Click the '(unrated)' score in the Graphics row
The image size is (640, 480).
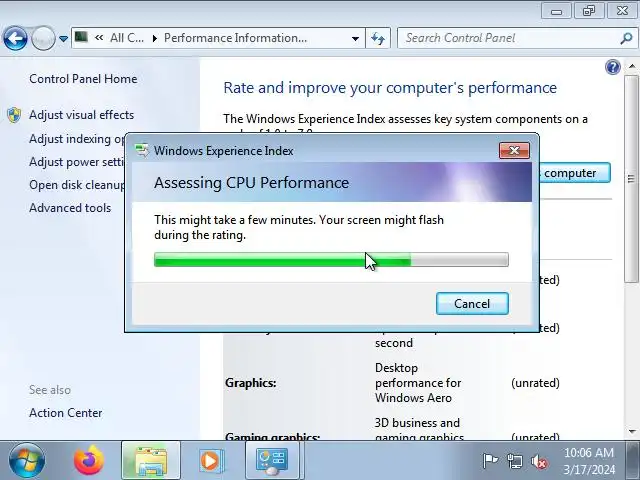[x=535, y=383]
